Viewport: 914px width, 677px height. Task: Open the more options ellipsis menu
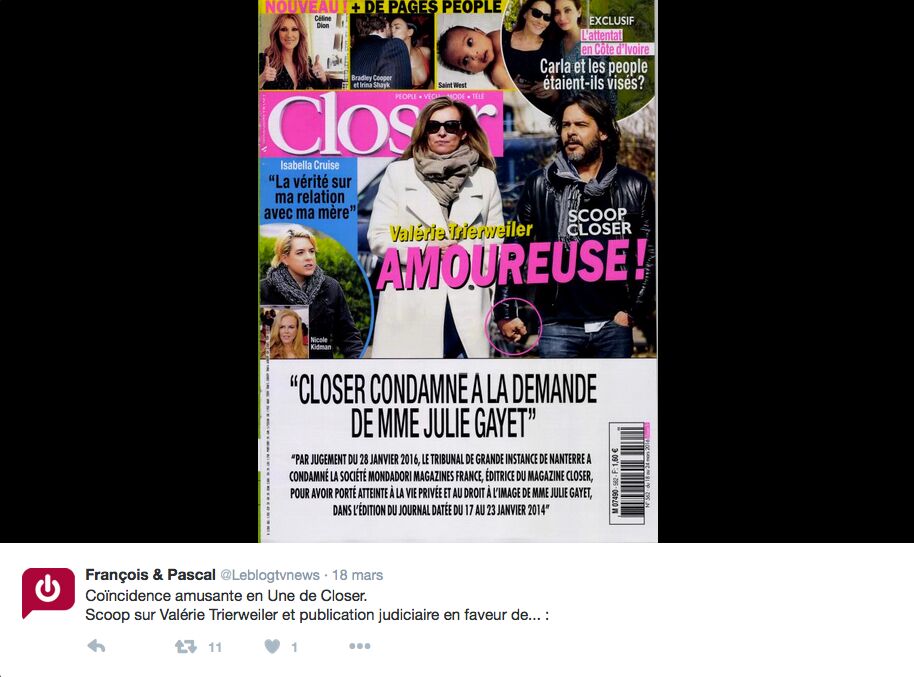pyautogui.click(x=360, y=646)
